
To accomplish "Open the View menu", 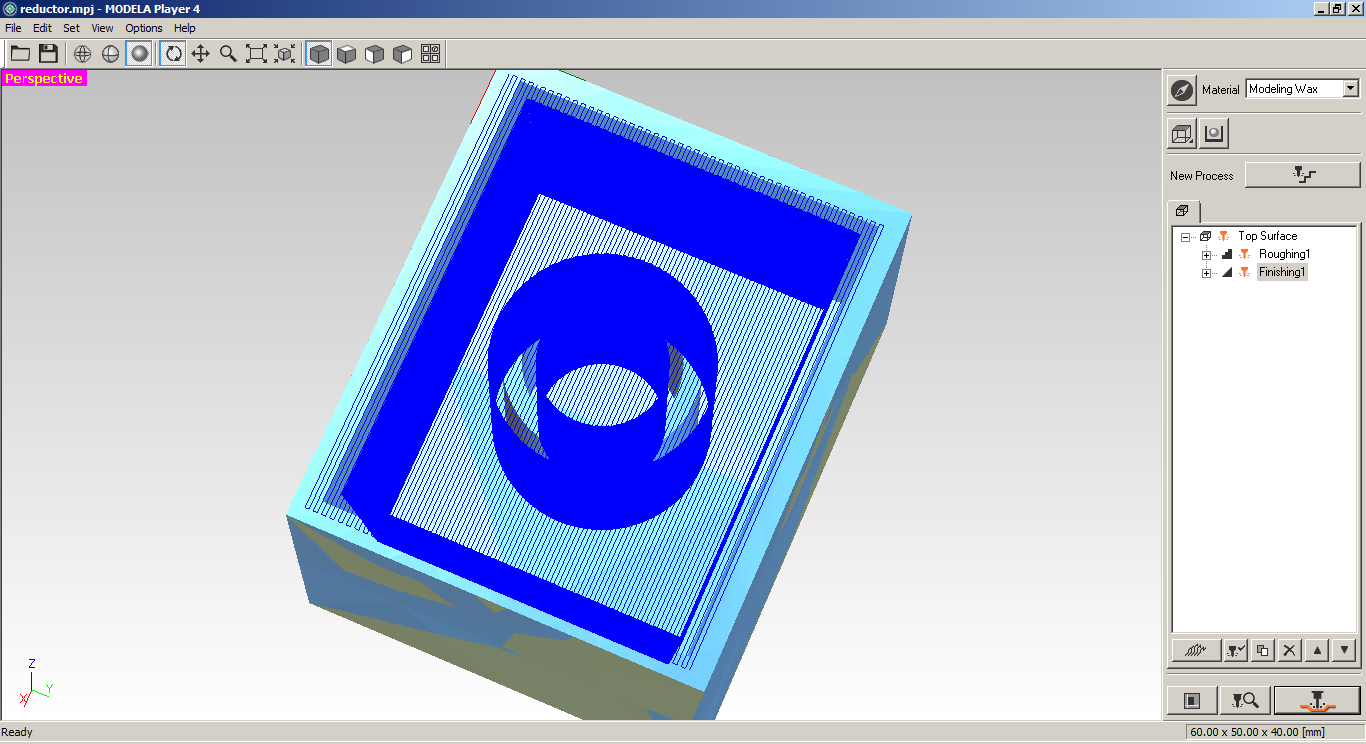I will (x=102, y=28).
